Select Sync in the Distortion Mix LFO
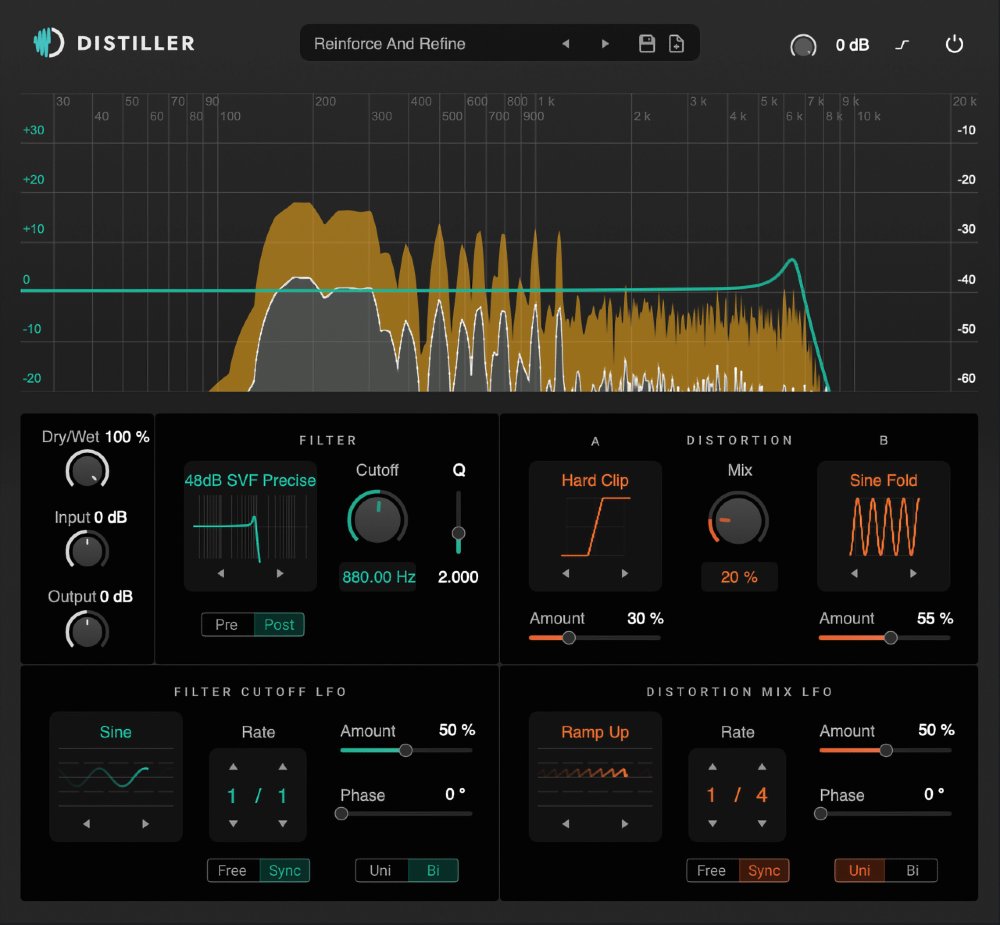 point(764,870)
